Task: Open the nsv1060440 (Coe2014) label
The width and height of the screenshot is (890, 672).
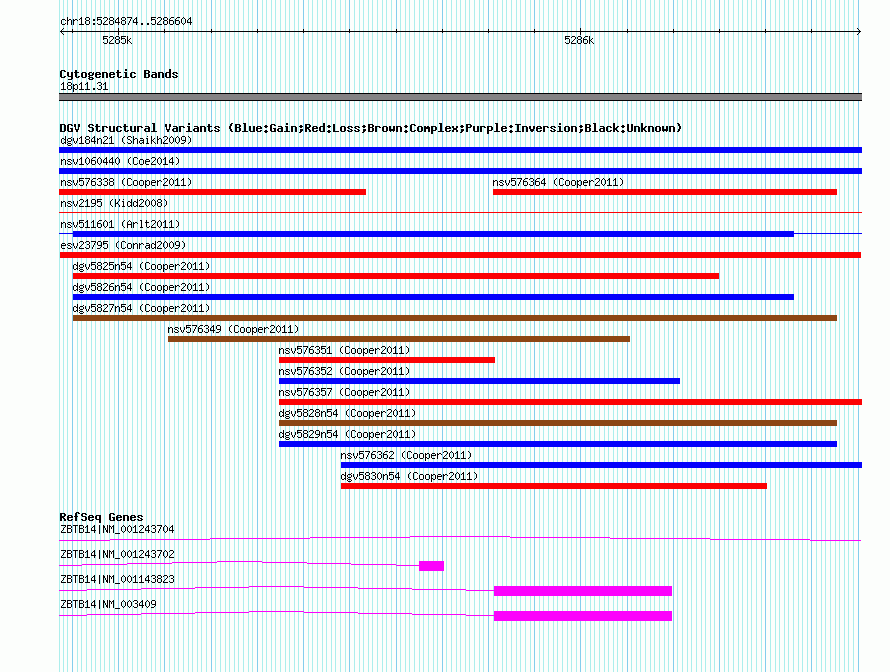Action: tap(120, 161)
